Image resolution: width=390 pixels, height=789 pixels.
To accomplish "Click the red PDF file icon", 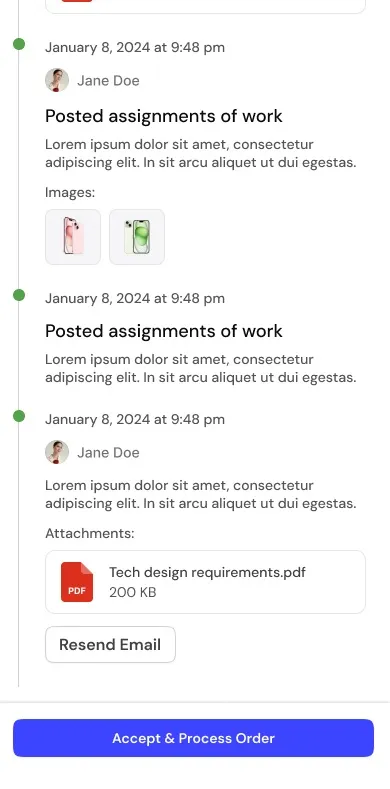I will [77, 582].
